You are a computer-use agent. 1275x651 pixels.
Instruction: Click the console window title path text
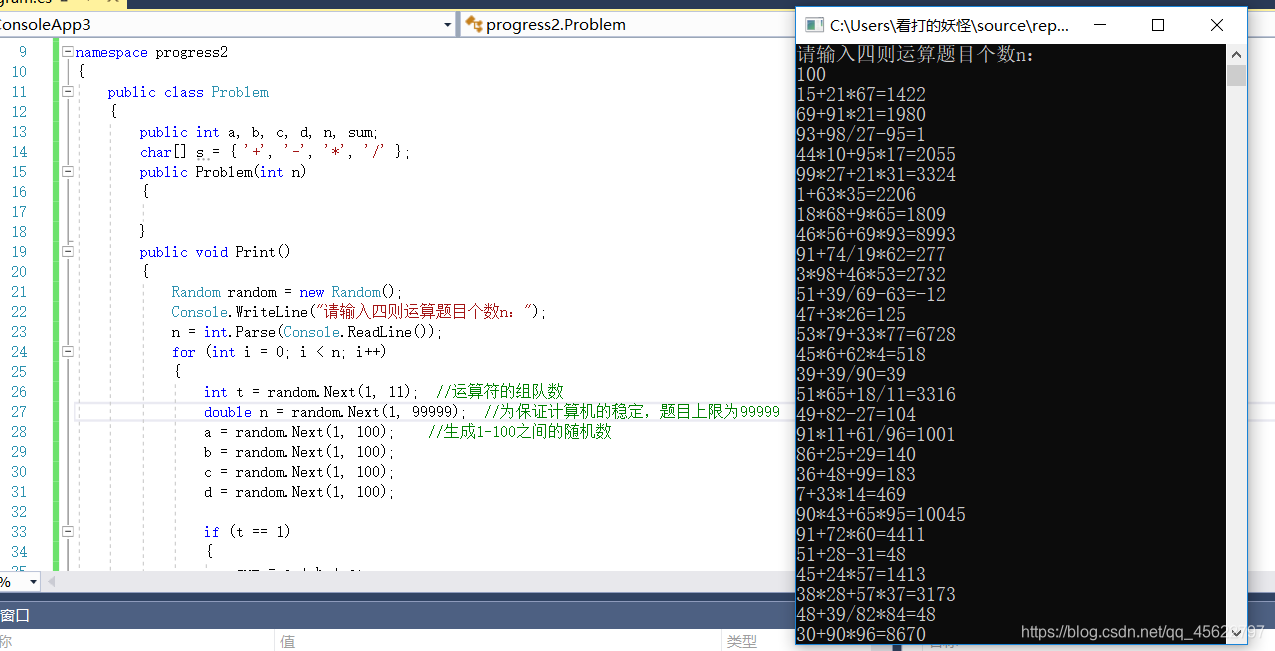pyautogui.click(x=949, y=25)
